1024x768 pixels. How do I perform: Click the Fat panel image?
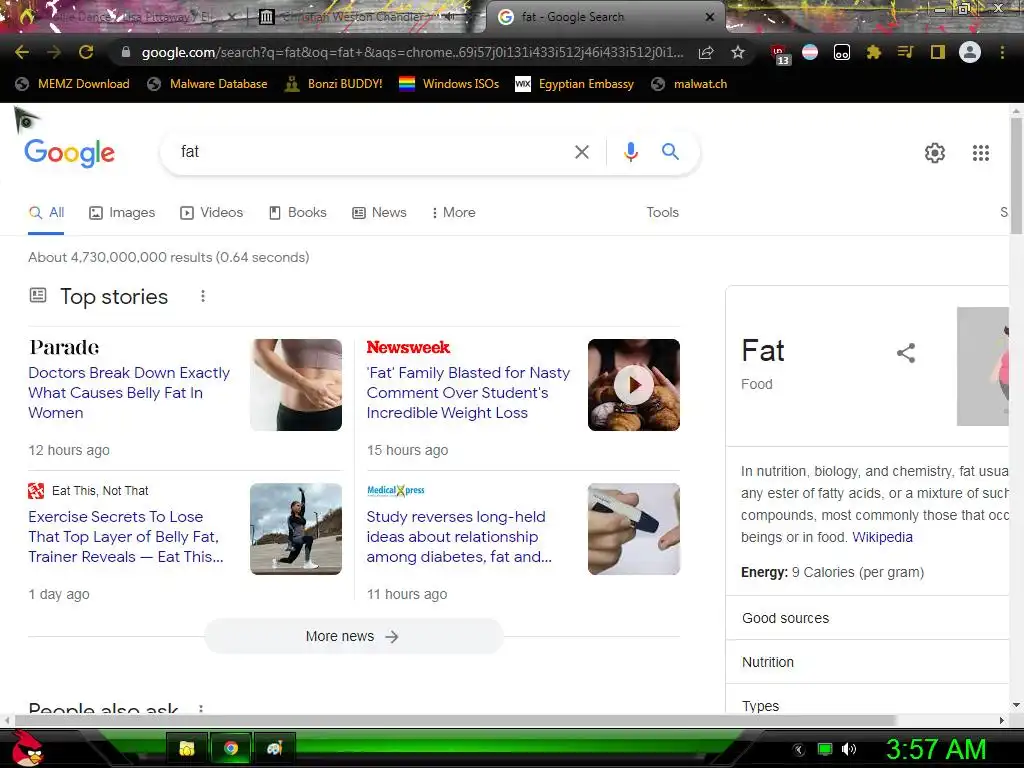[983, 366]
